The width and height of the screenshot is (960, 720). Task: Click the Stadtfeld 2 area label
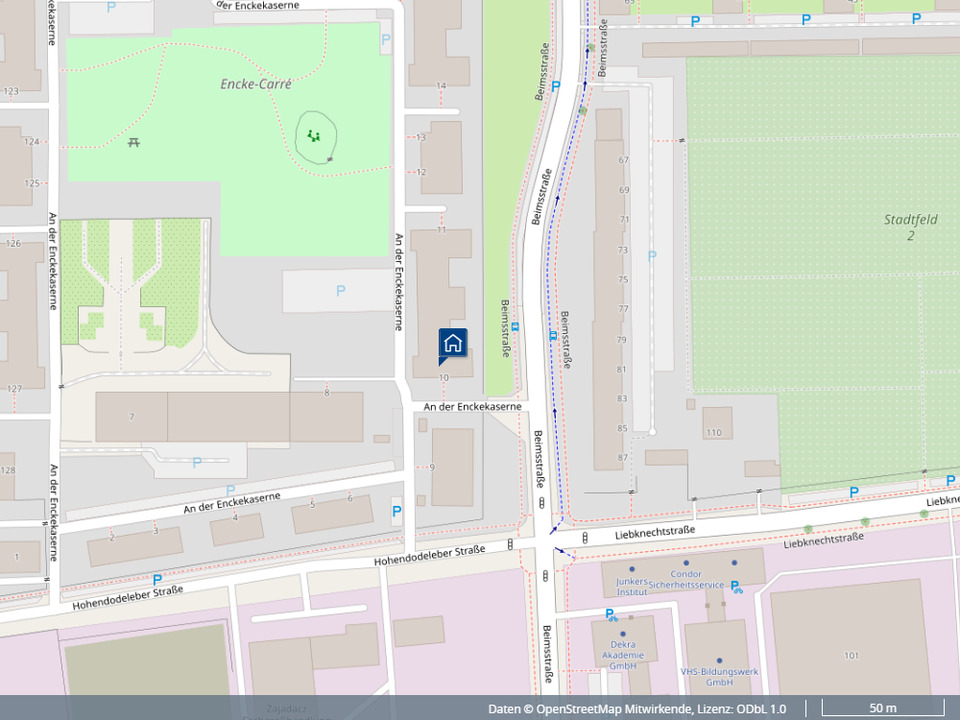pos(910,227)
